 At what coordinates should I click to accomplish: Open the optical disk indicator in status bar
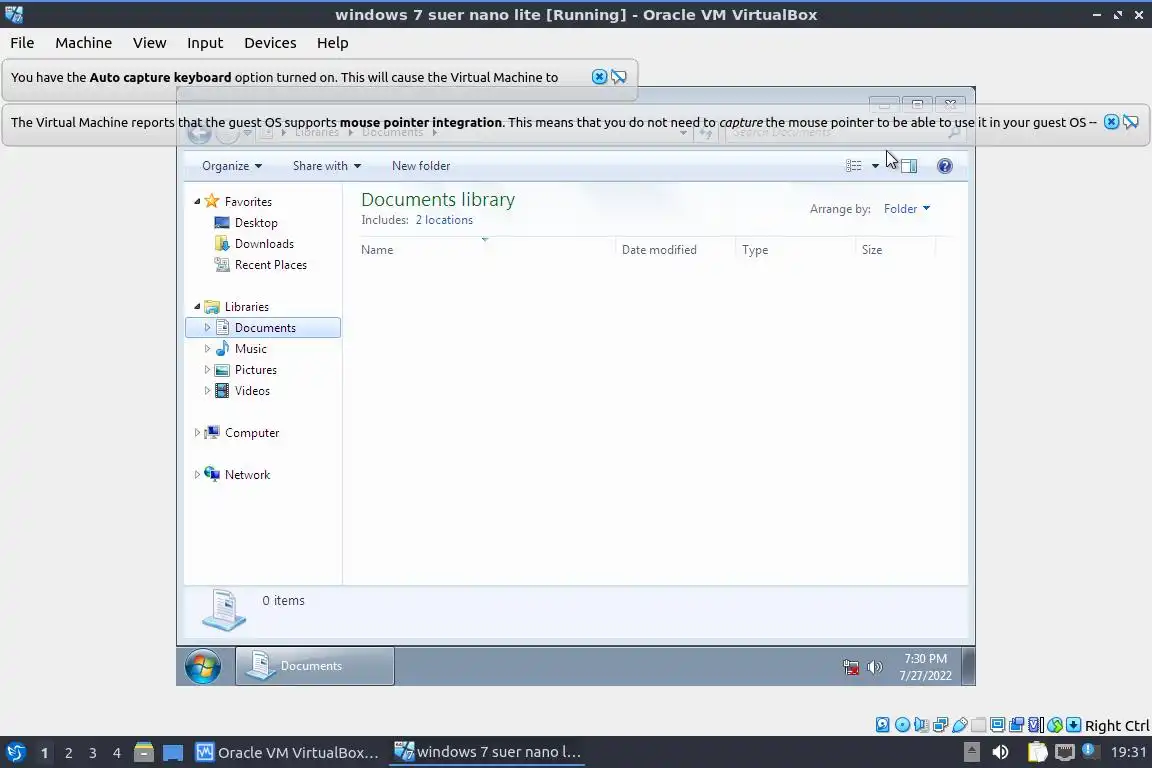902,725
